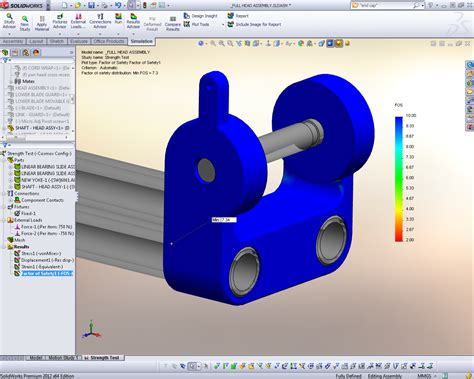
Task: Select Force-2 load item
Action: (x=44, y=233)
